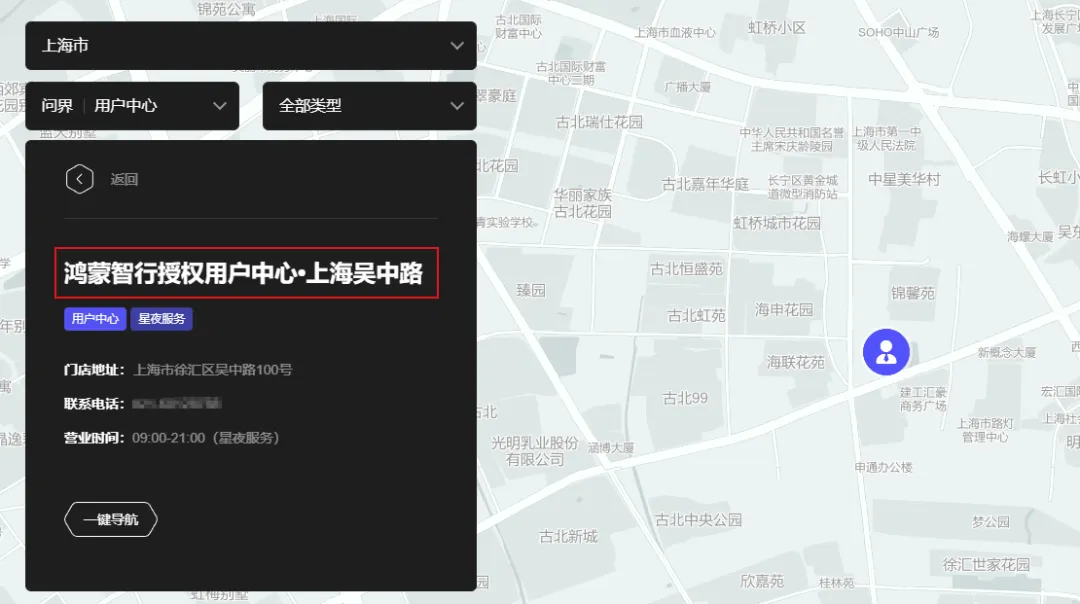Click the 桂林苑 map label
The width and height of the screenshot is (1080, 604).
pyautogui.click(x=836, y=583)
